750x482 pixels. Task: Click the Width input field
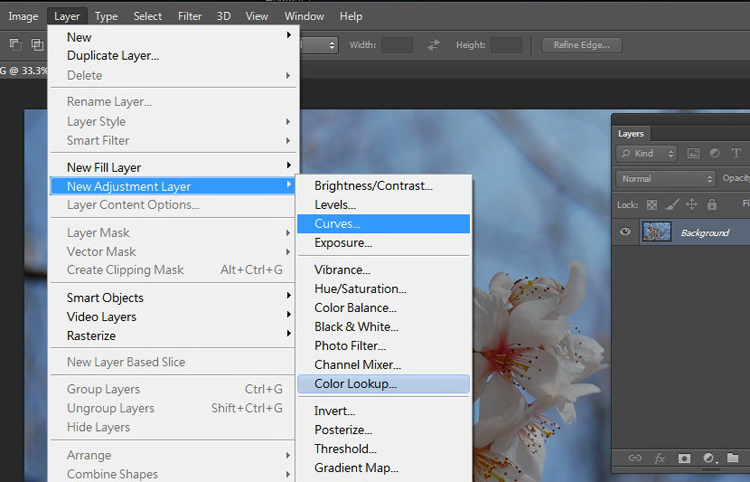pos(397,45)
